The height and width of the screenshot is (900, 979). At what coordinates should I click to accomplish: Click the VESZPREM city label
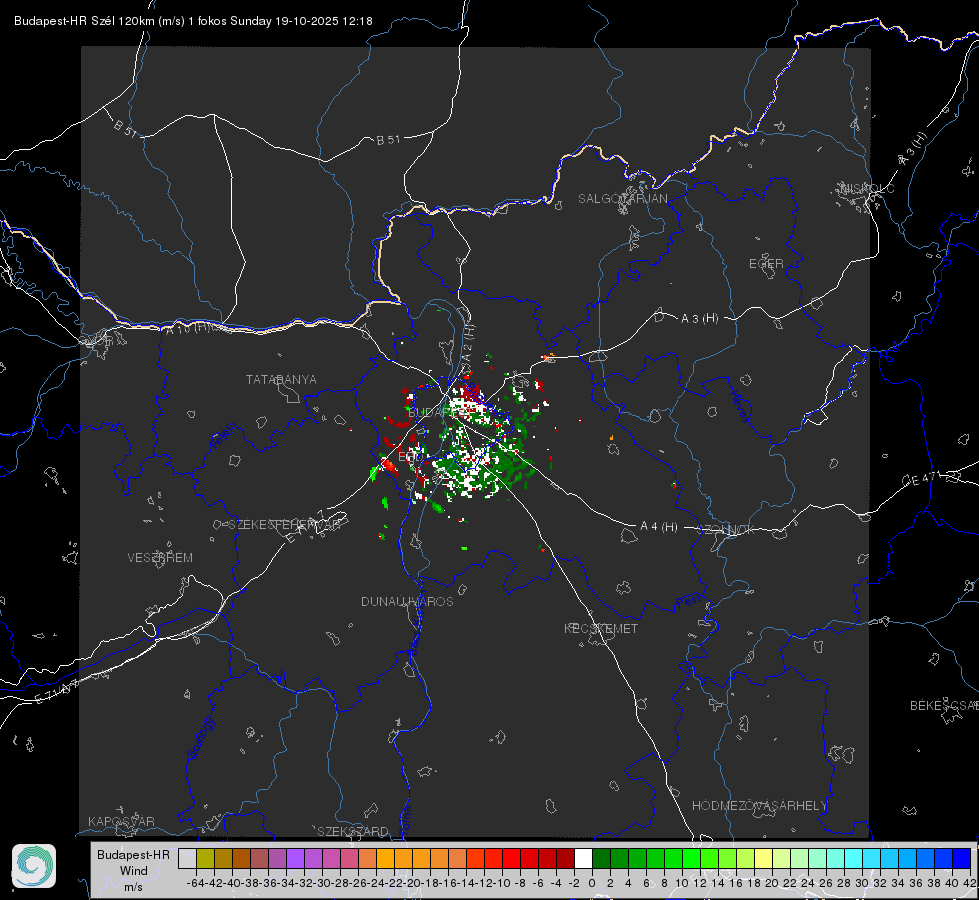coord(160,557)
